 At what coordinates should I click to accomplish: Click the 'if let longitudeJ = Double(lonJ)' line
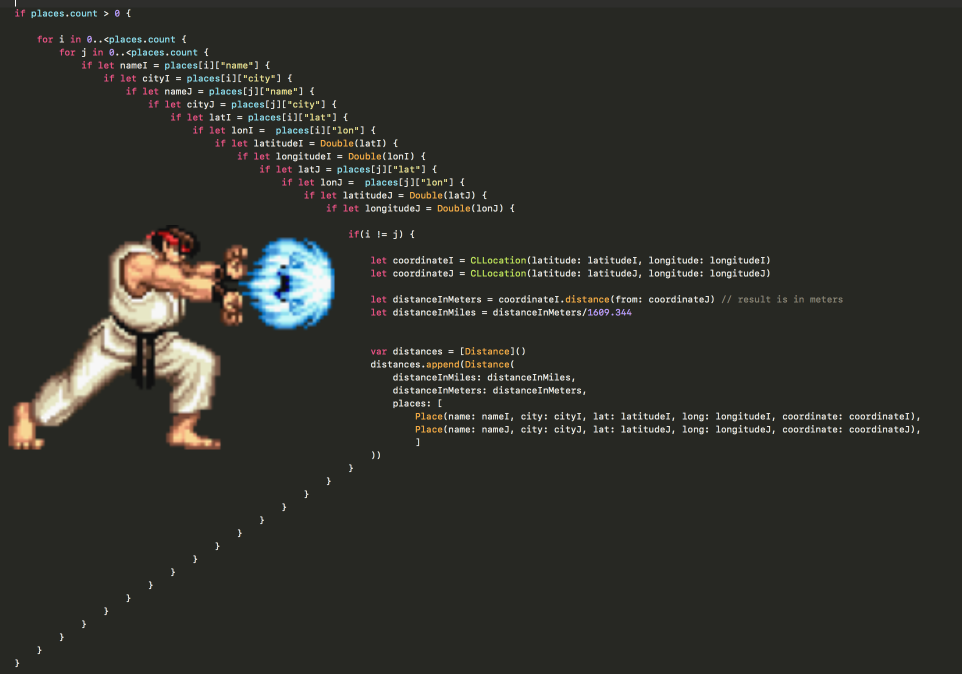tap(420, 209)
